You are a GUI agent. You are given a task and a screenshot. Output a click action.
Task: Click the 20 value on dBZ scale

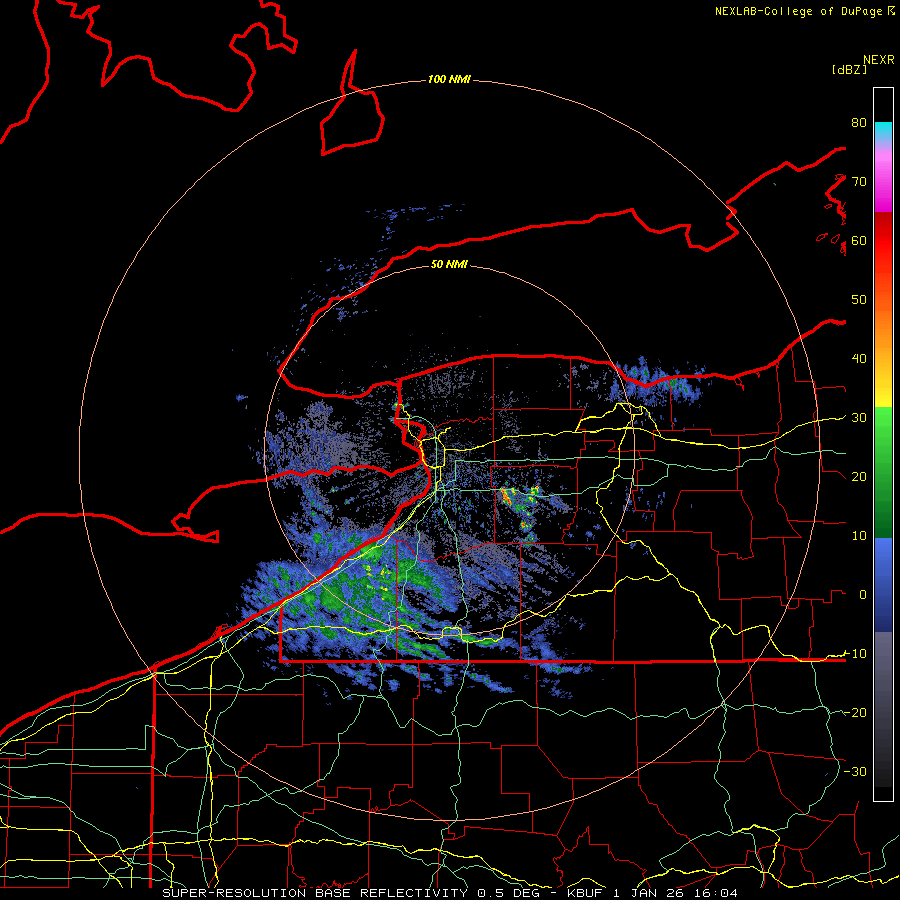click(859, 476)
